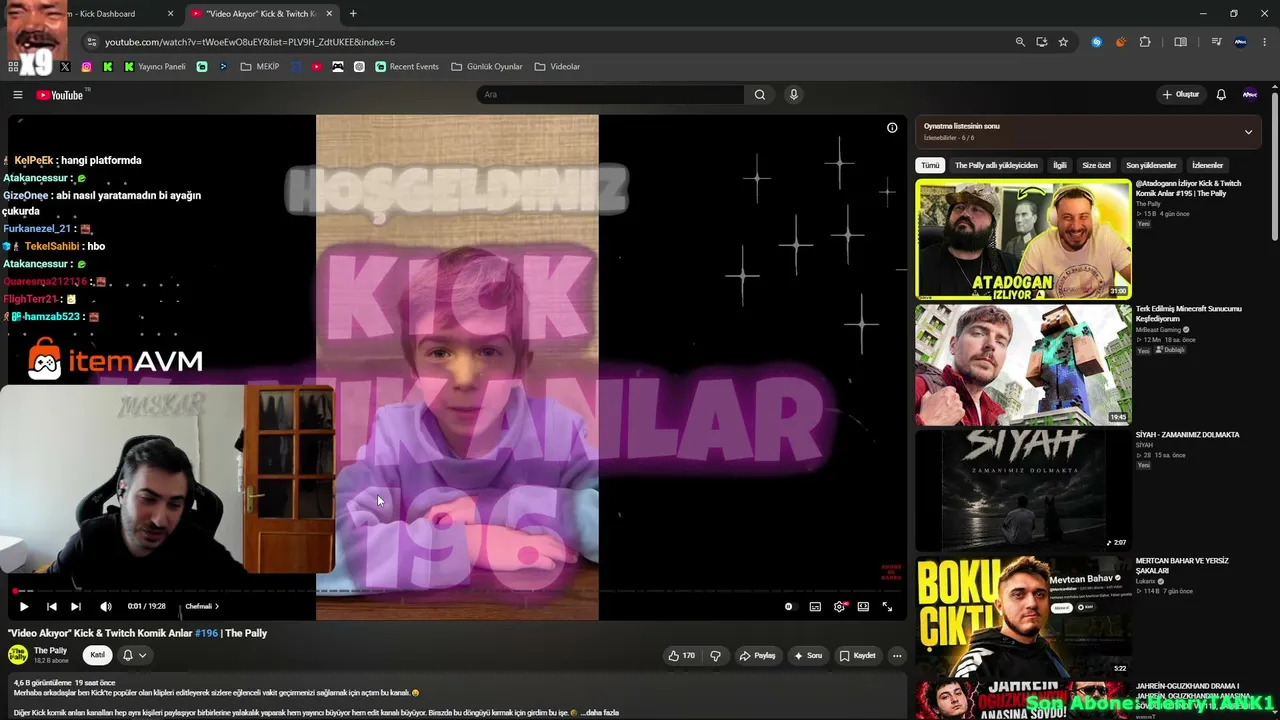Viewport: 1280px width, 720px height.
Task: Click the #196 hashtag link in title
Action: (x=206, y=633)
